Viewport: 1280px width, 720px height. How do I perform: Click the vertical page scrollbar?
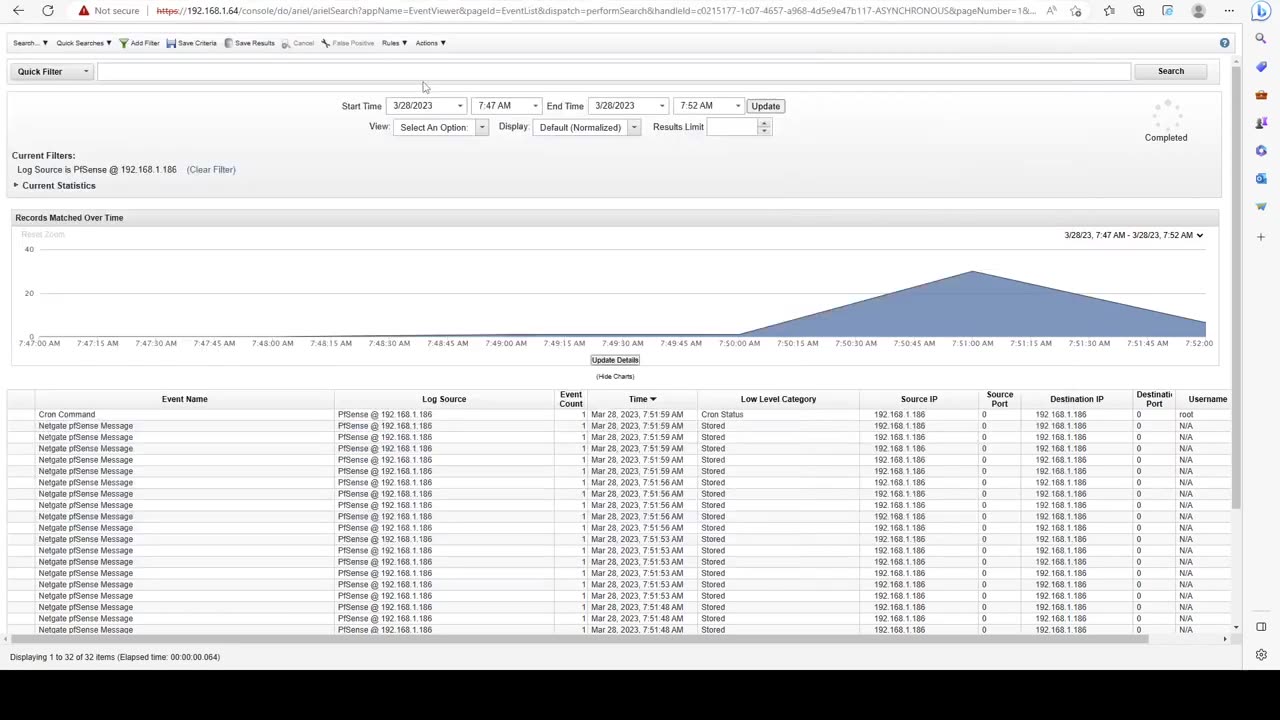pos(1236,290)
